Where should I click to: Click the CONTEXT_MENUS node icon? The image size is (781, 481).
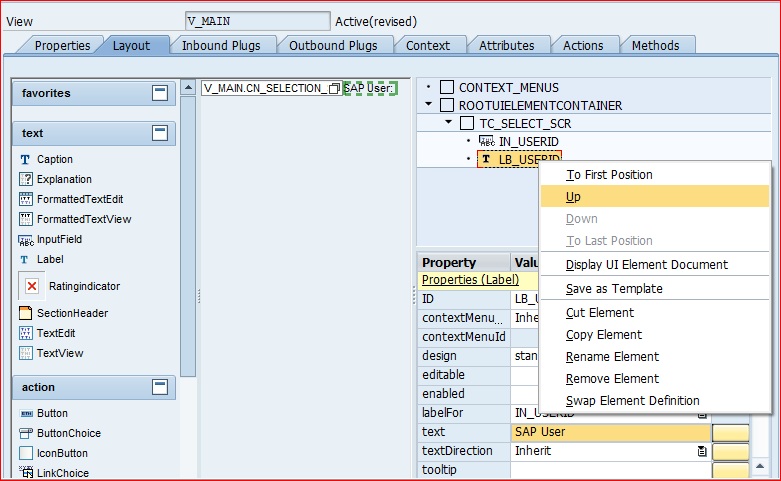point(447,87)
